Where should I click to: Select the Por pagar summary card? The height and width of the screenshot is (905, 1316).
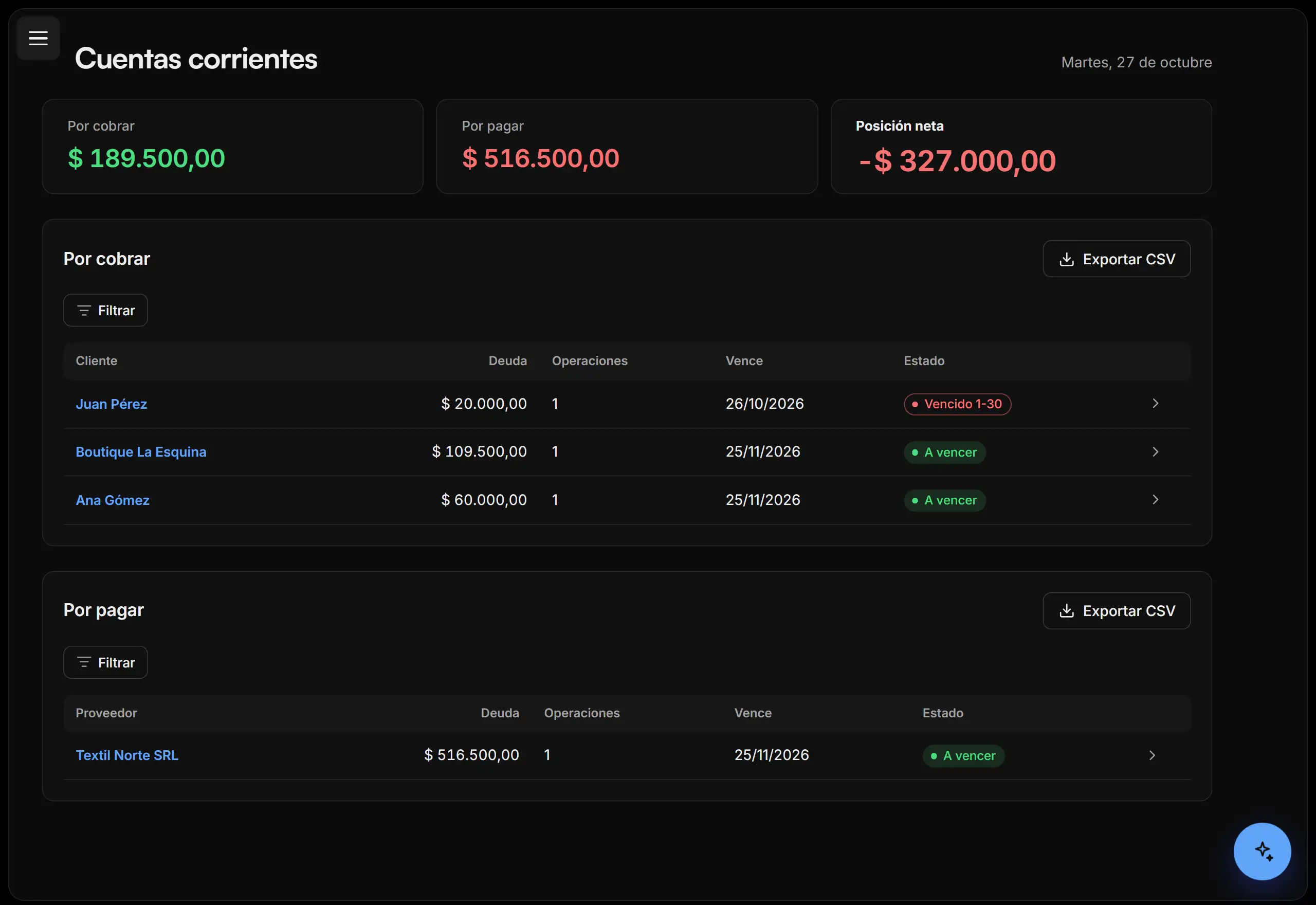[627, 147]
